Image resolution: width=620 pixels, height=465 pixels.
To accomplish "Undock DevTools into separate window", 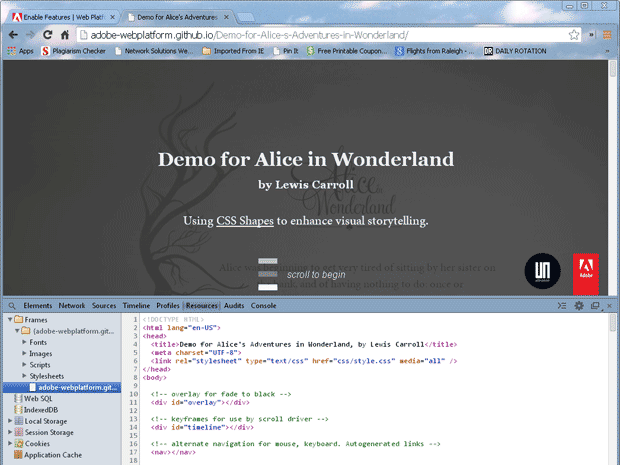I will (x=595, y=306).
